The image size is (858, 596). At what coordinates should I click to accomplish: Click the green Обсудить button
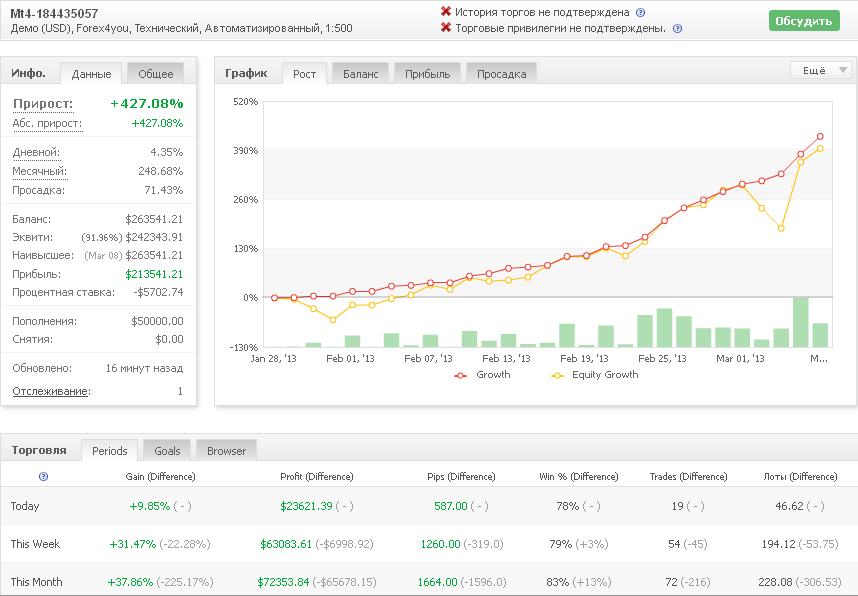click(x=804, y=21)
